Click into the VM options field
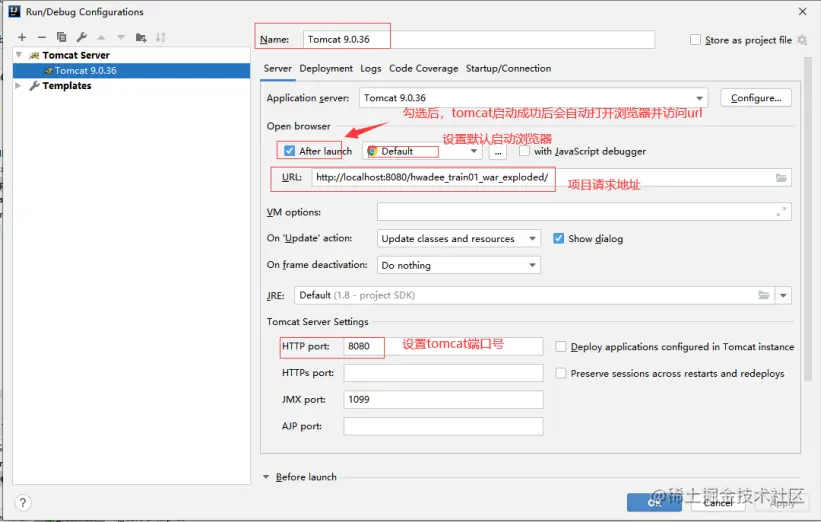 click(584, 212)
